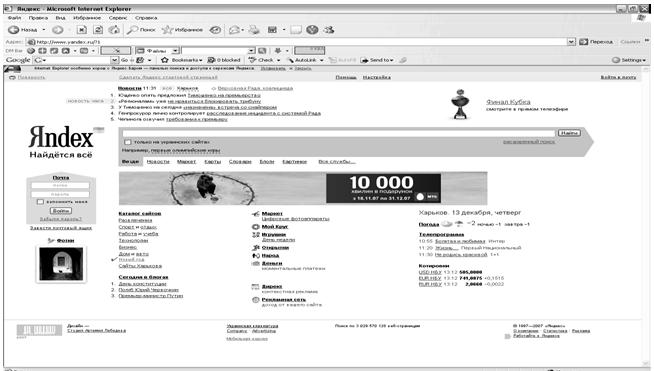Screen dimensions: 654x371
Task: Switch to the Словари search tab
Action: (x=240, y=162)
